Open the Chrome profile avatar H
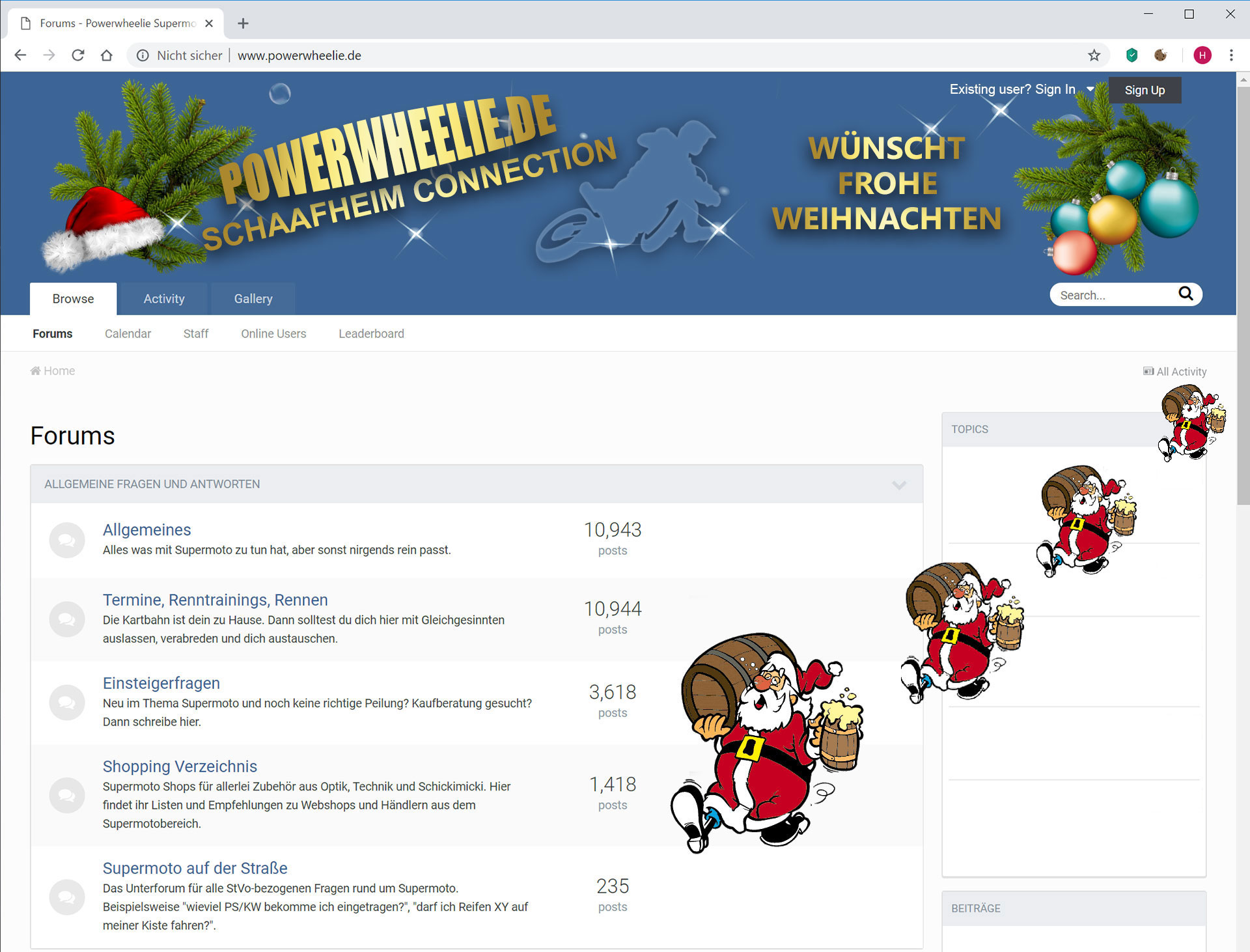Screen dimensions: 1250x952 [x=1202, y=55]
